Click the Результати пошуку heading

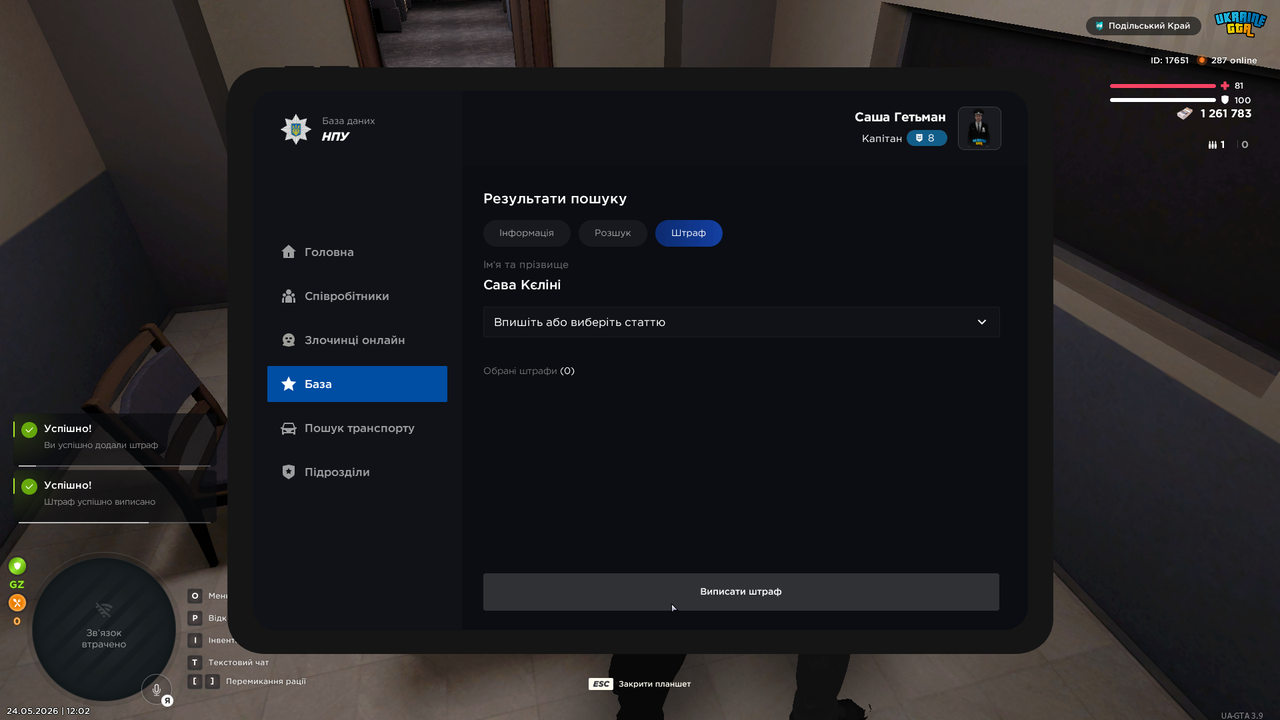pos(555,199)
